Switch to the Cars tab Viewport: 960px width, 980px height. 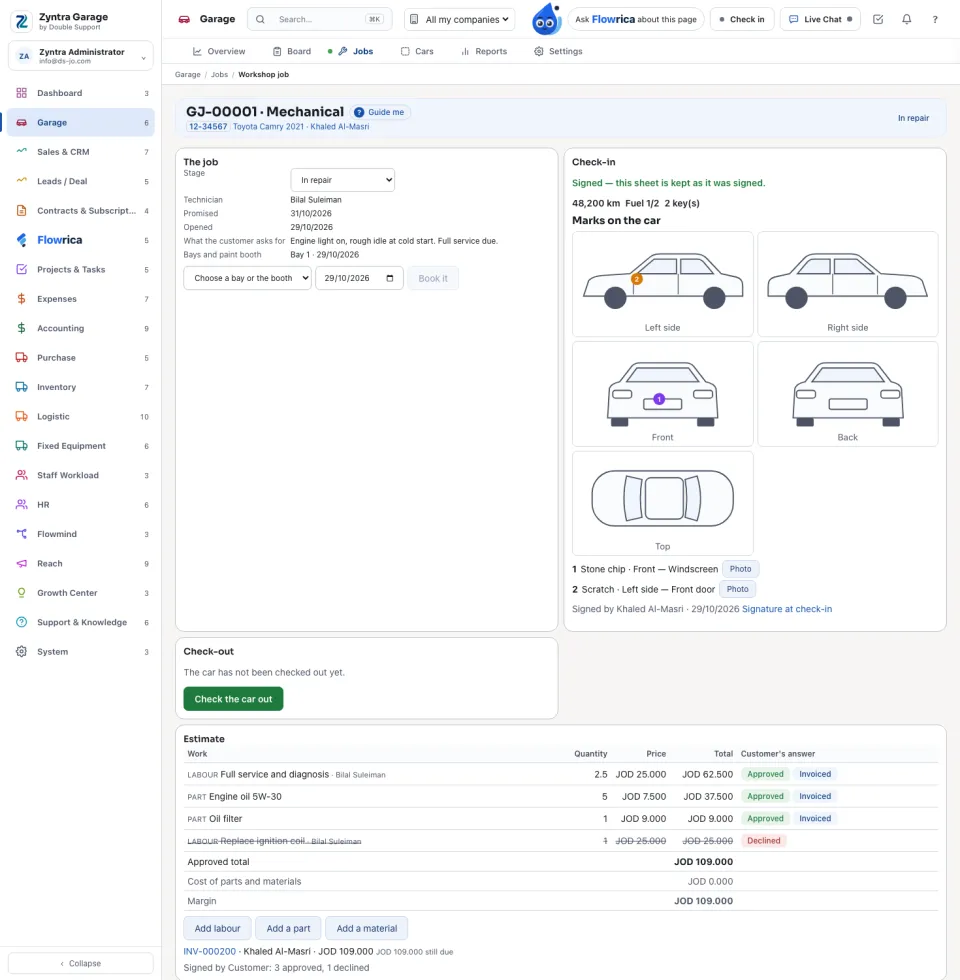point(417,51)
